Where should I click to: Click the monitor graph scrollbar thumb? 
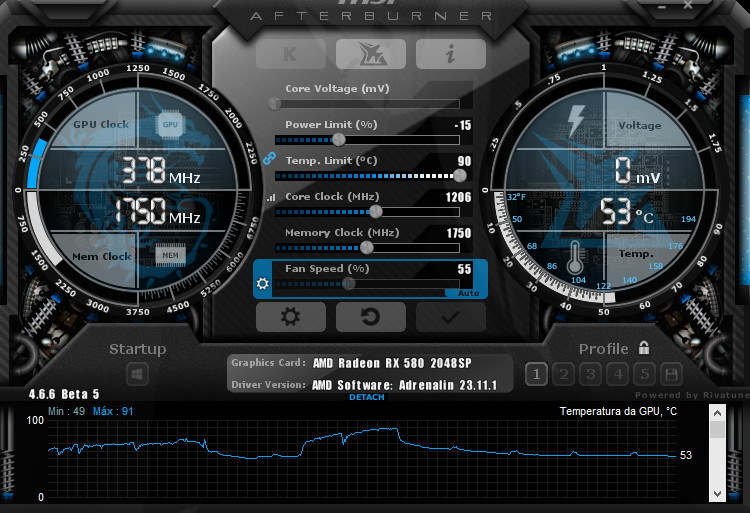pyautogui.click(x=717, y=429)
